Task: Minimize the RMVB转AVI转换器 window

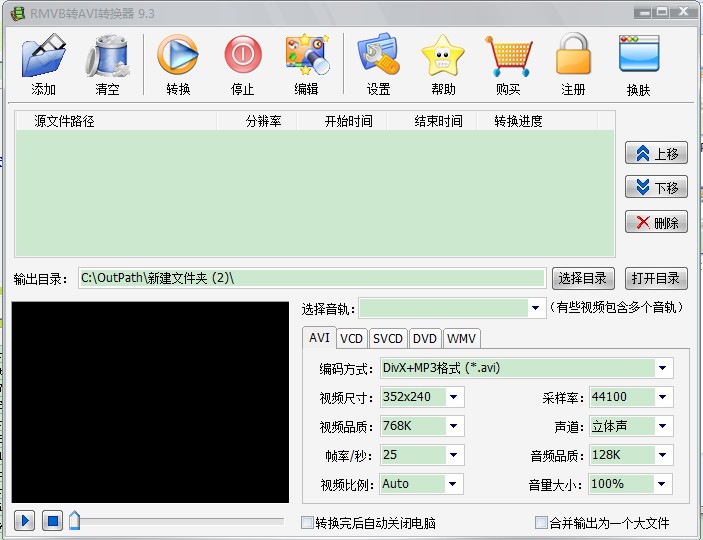Action: click(642, 13)
